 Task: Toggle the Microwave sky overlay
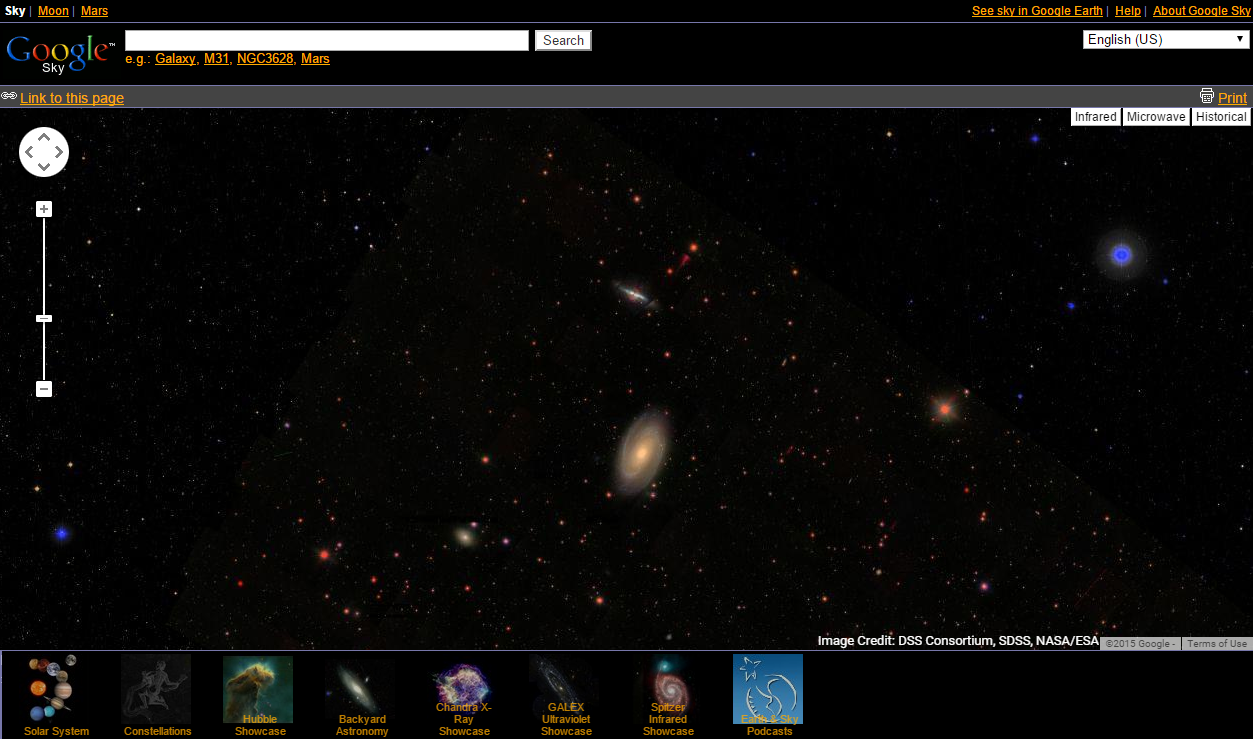point(1156,117)
